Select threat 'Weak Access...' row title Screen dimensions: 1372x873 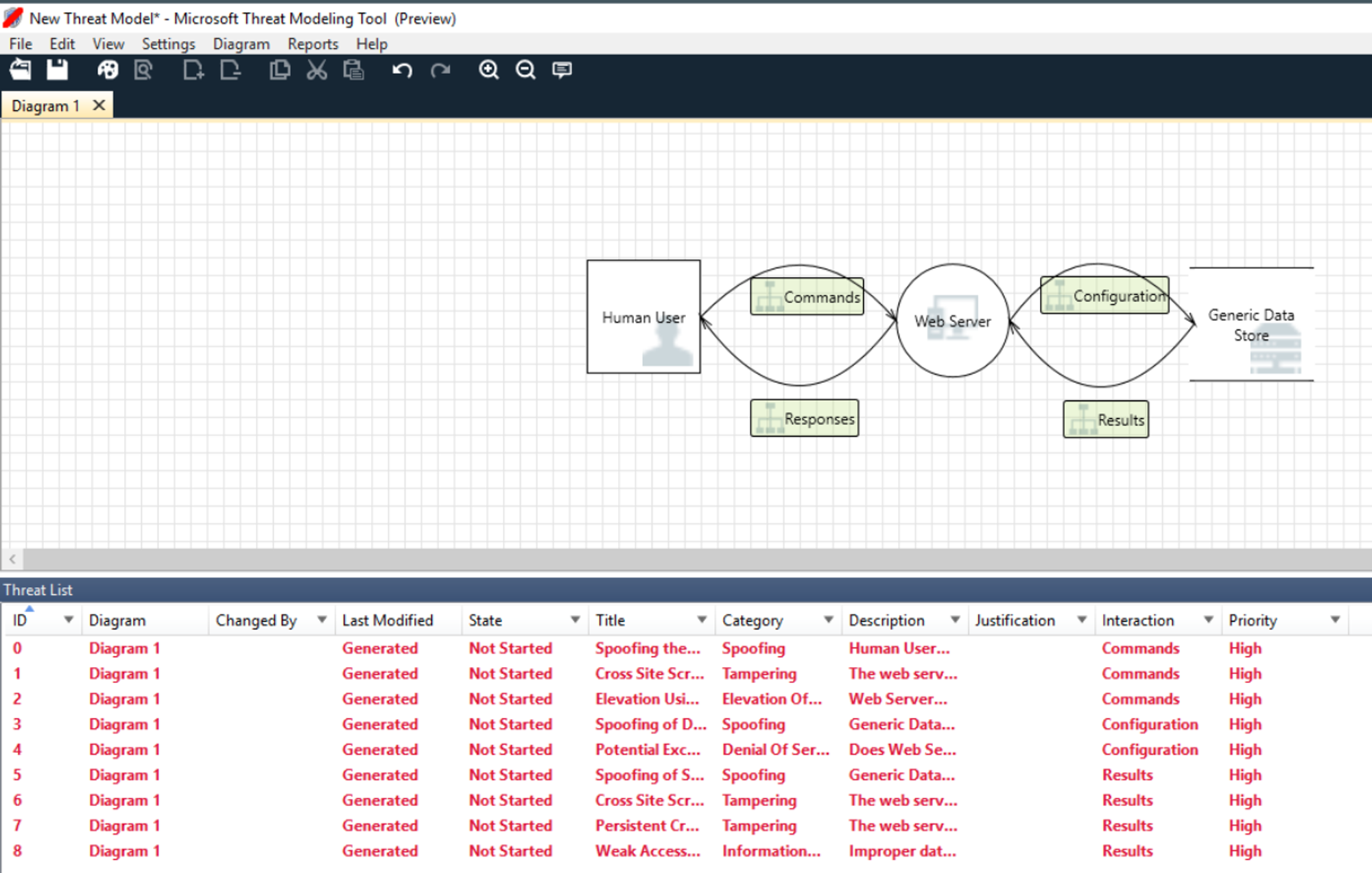coord(648,851)
